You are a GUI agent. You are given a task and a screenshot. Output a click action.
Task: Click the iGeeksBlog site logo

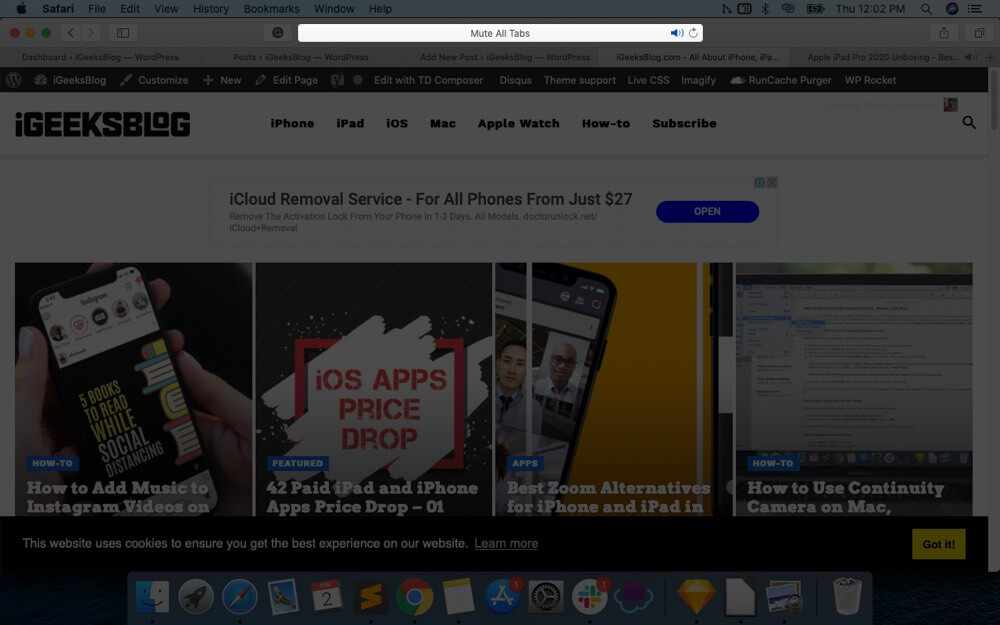coord(103,124)
